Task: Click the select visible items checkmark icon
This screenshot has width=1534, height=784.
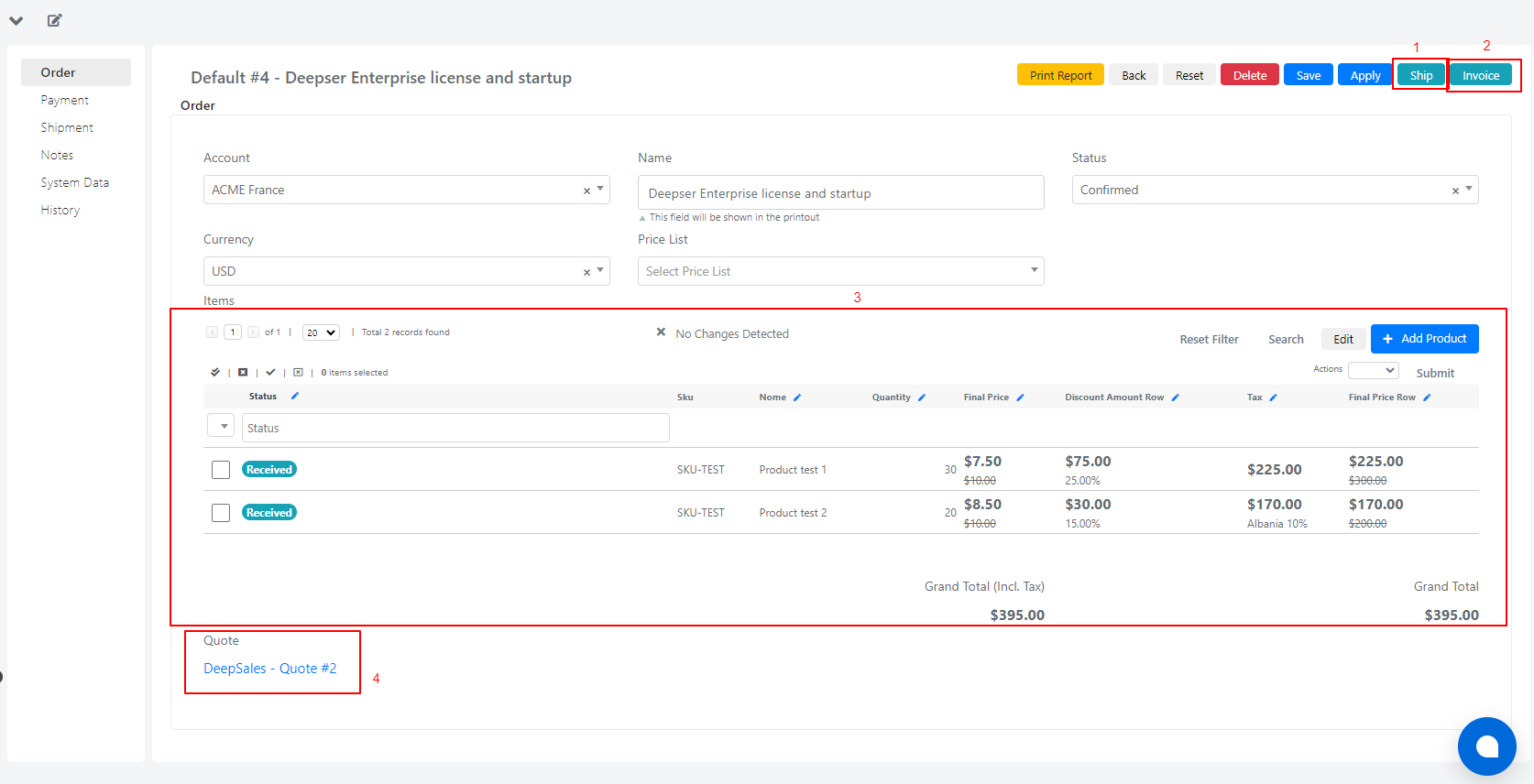Action: click(x=270, y=373)
